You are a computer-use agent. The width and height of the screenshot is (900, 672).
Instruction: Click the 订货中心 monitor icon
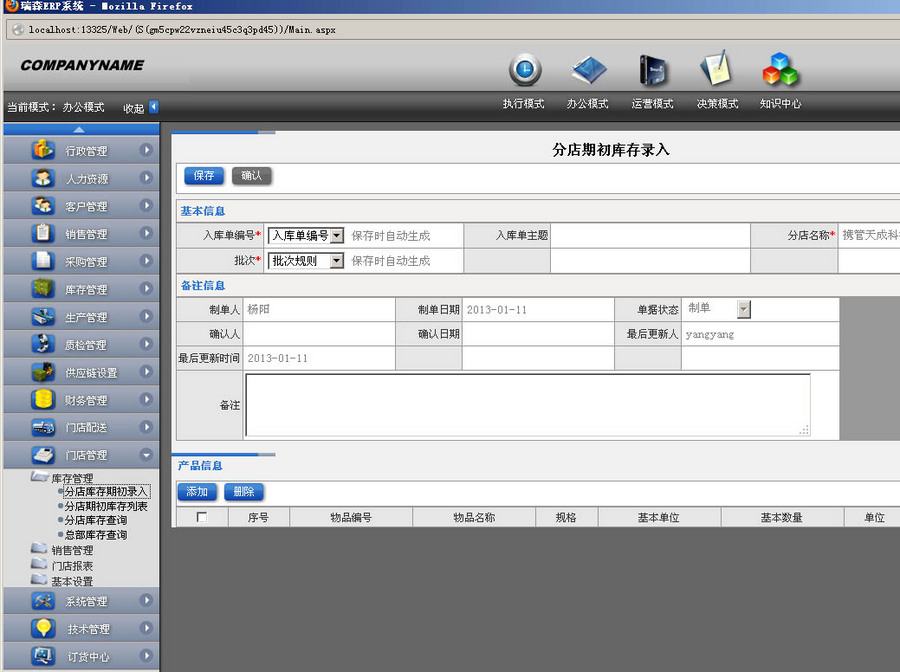click(43, 656)
